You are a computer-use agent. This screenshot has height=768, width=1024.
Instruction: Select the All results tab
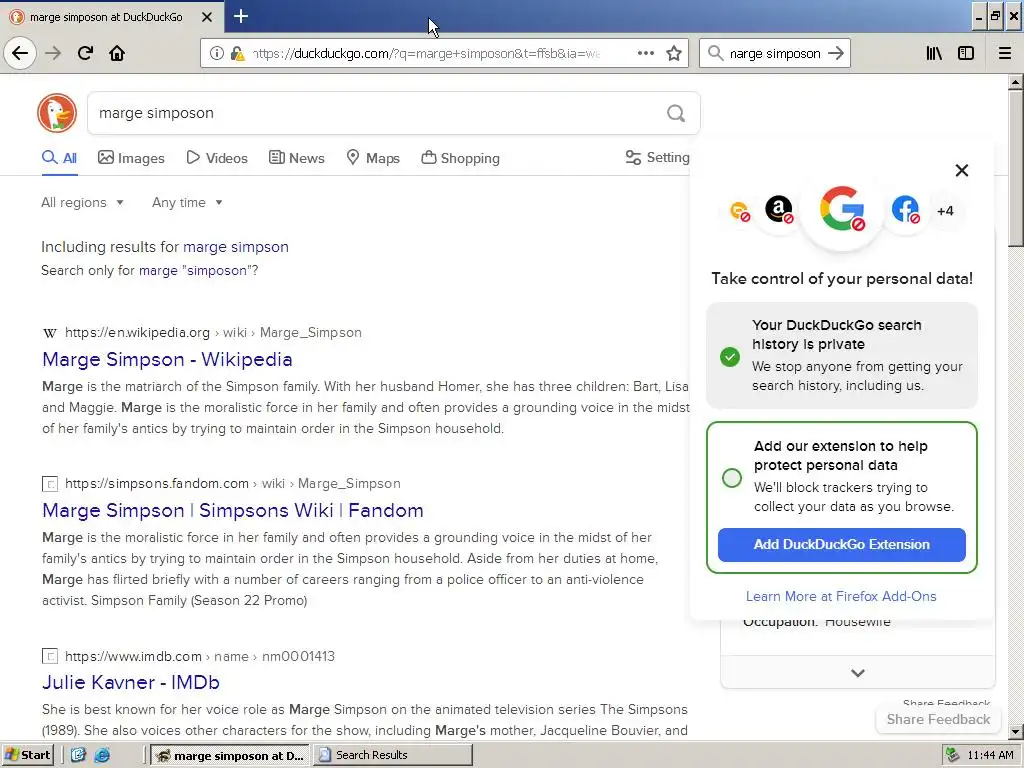tap(59, 158)
